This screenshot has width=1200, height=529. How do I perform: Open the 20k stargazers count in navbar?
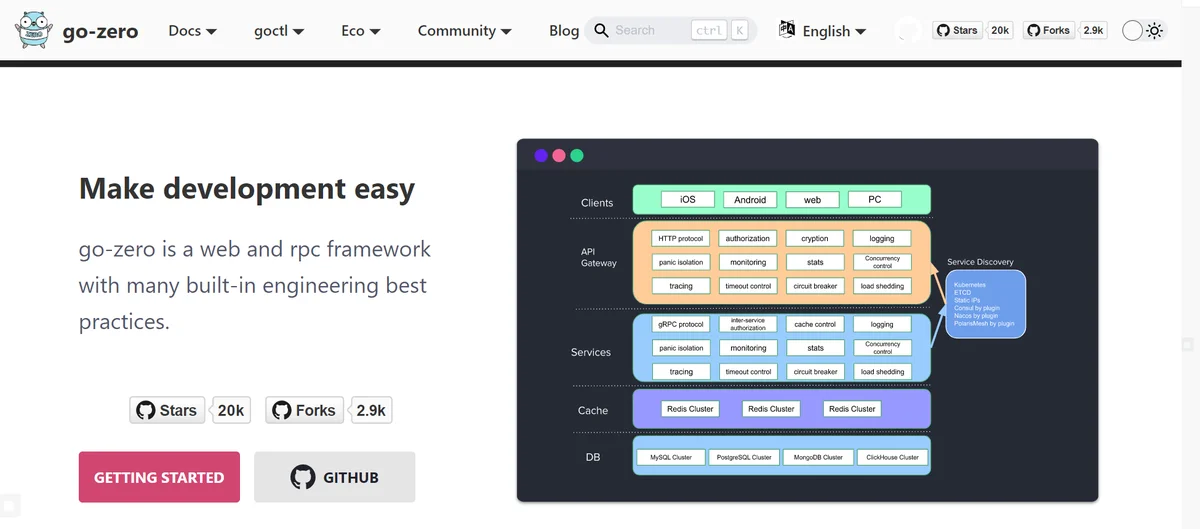coord(1000,30)
